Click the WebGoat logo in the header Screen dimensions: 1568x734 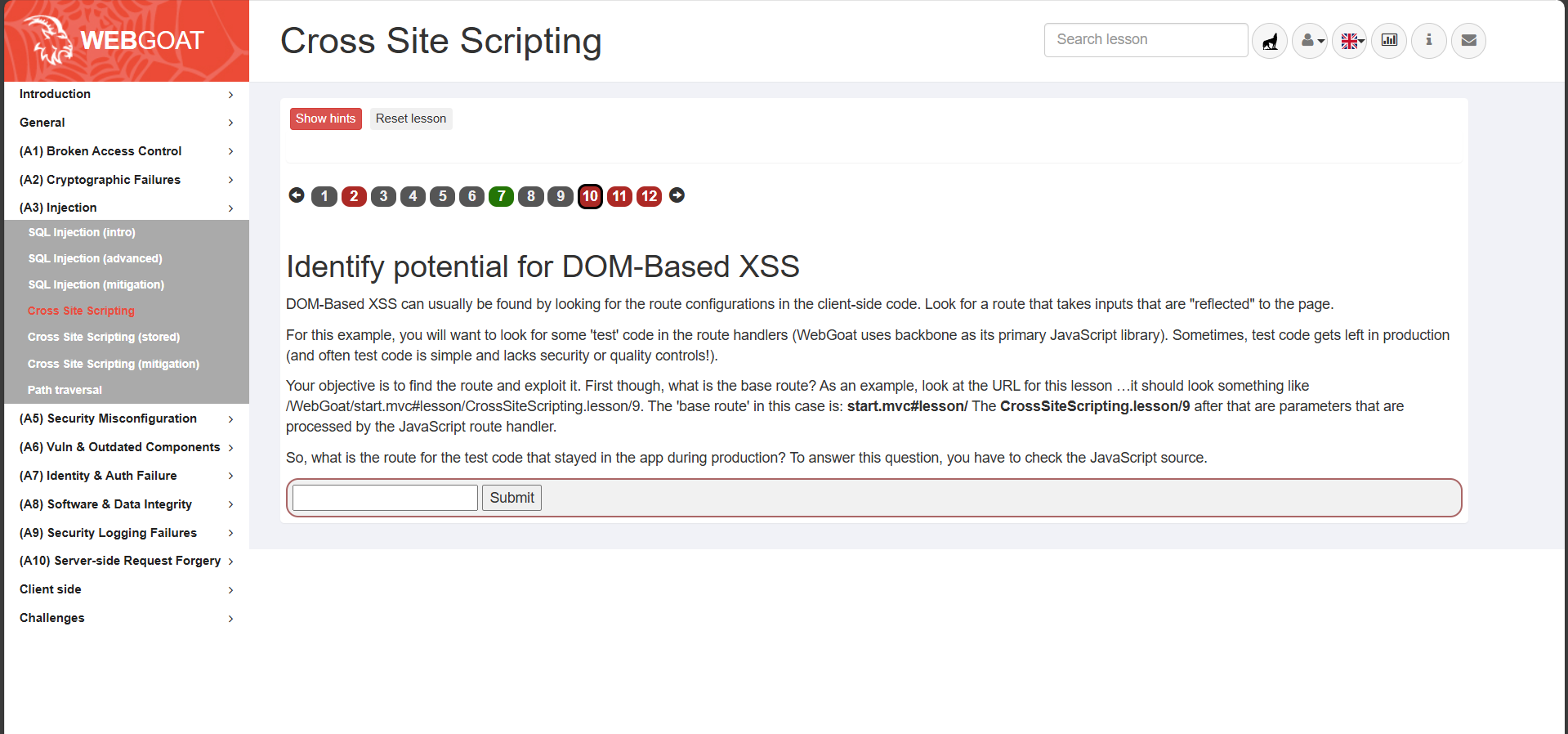pos(127,41)
